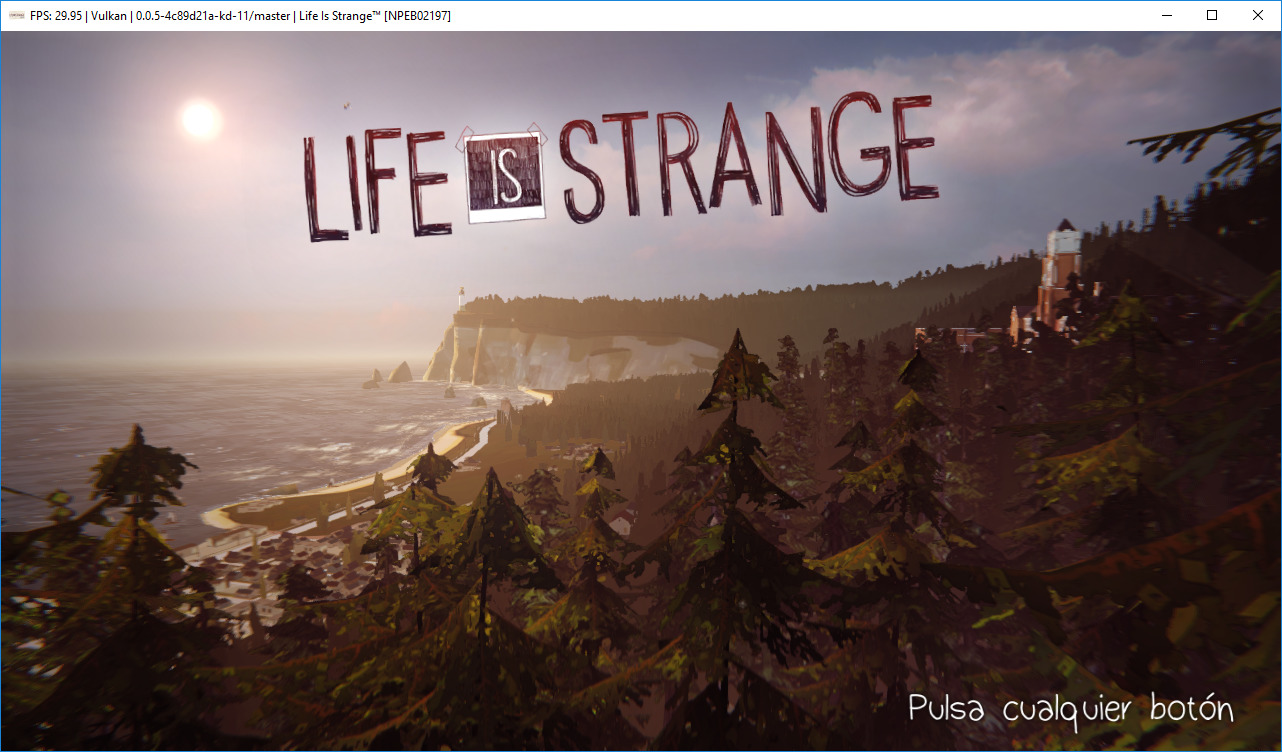Click the "Pulsa cualquier botón" prompt

click(x=1071, y=709)
